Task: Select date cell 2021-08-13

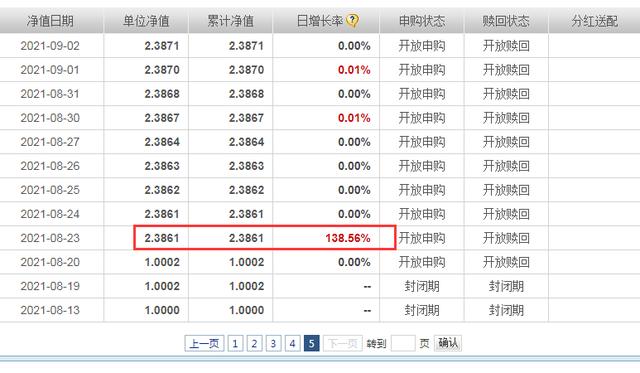Action: pyautogui.click(x=50, y=310)
